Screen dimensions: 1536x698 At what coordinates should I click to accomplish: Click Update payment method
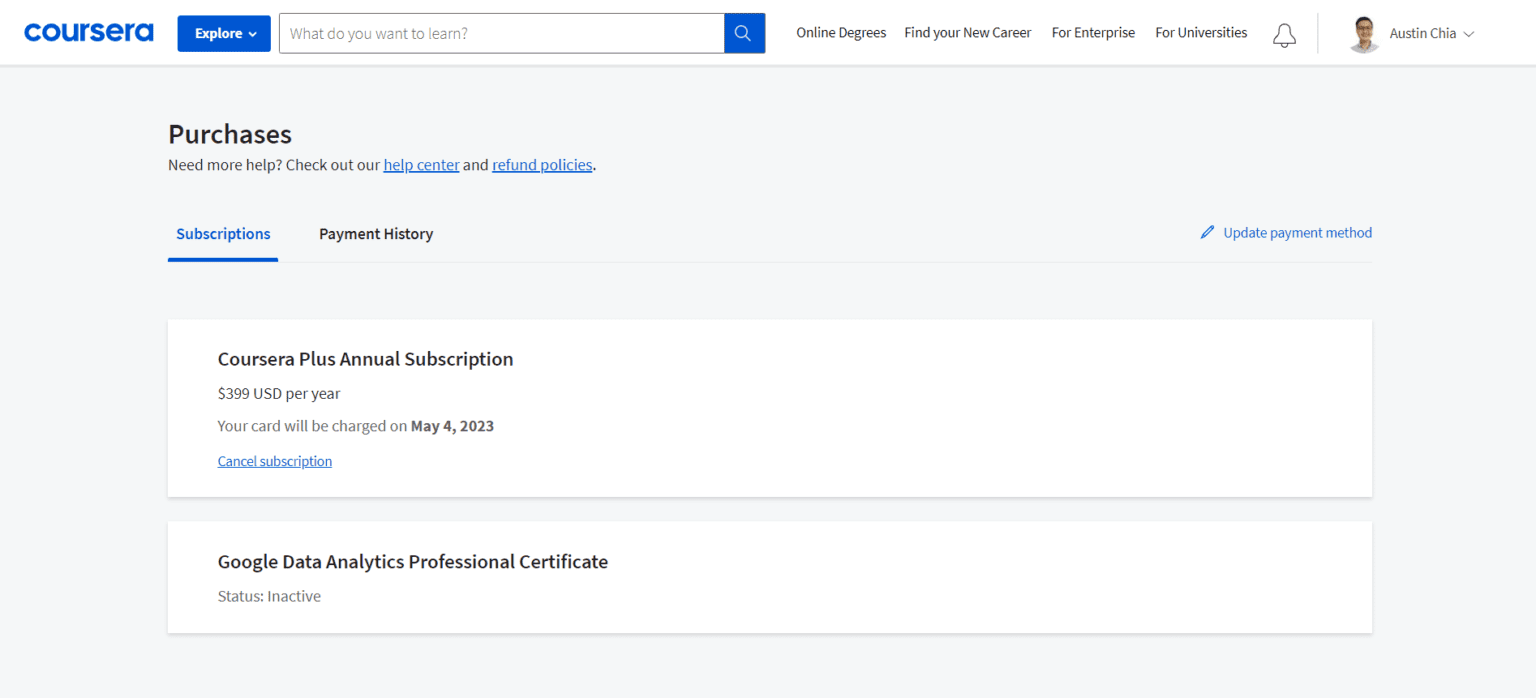click(x=1297, y=232)
